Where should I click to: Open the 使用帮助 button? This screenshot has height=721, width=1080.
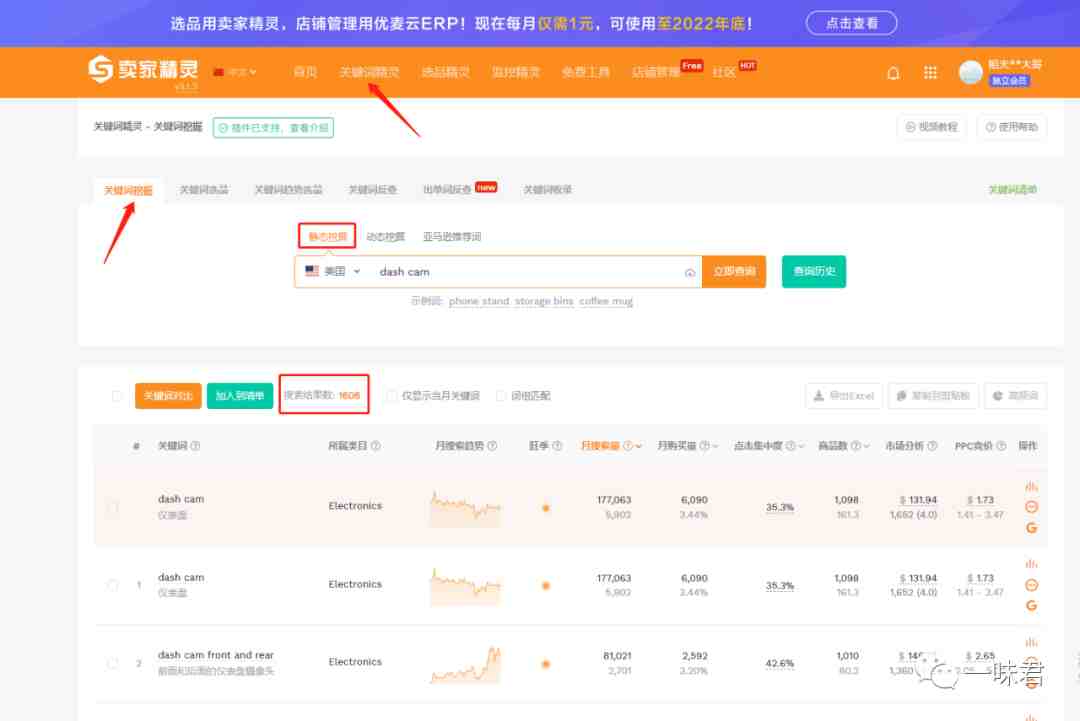[1011, 127]
